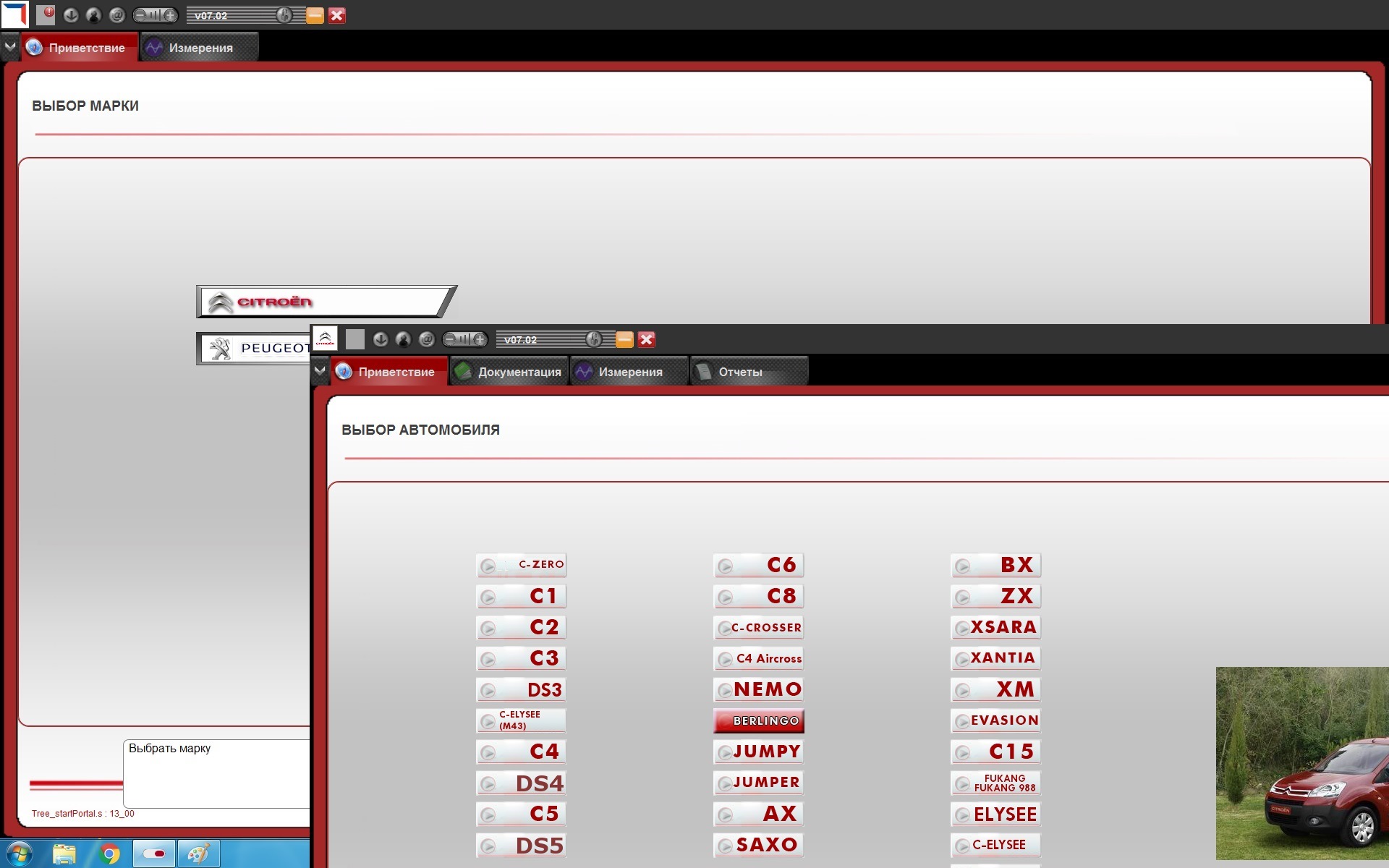Expand chevron menu in back window tab bar
Viewport: 1389px width, 868px height.
(10, 47)
